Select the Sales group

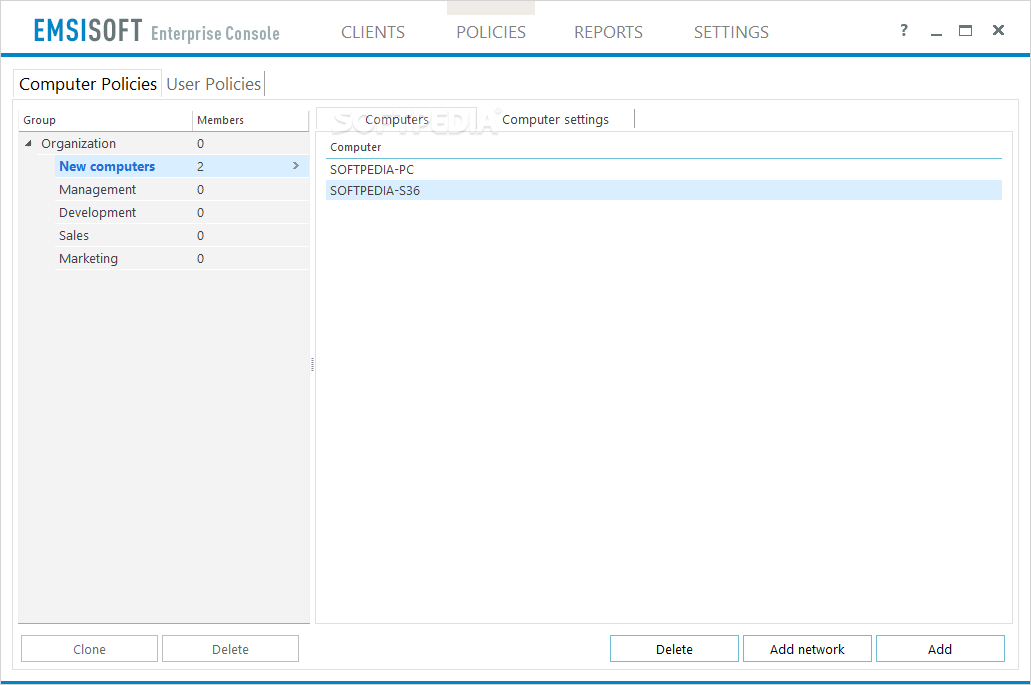[74, 235]
